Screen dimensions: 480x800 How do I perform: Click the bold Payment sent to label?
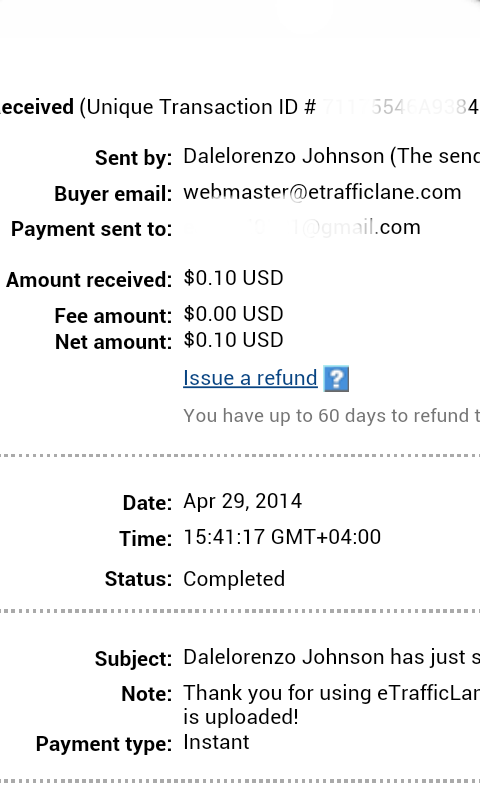[92, 229]
